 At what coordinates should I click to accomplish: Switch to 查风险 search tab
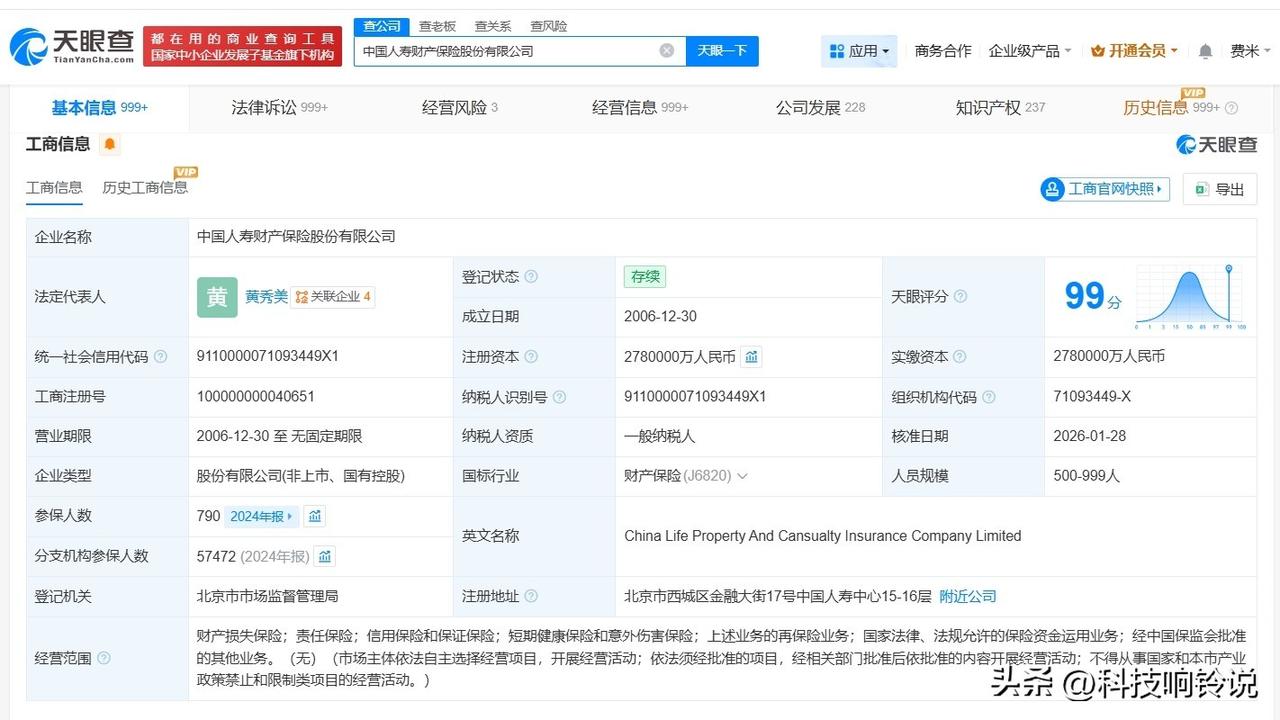(x=548, y=27)
